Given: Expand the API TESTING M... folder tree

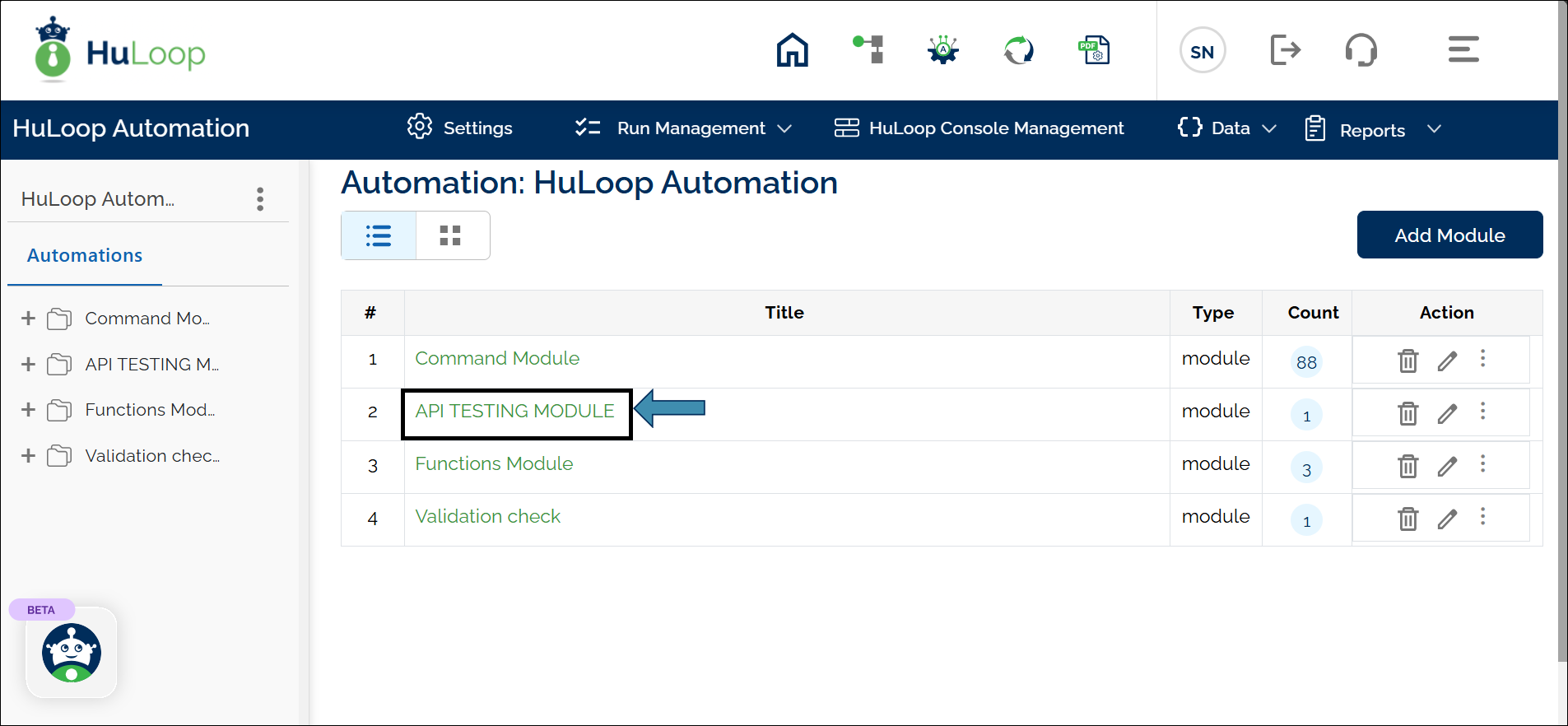Looking at the screenshot, I should [29, 365].
